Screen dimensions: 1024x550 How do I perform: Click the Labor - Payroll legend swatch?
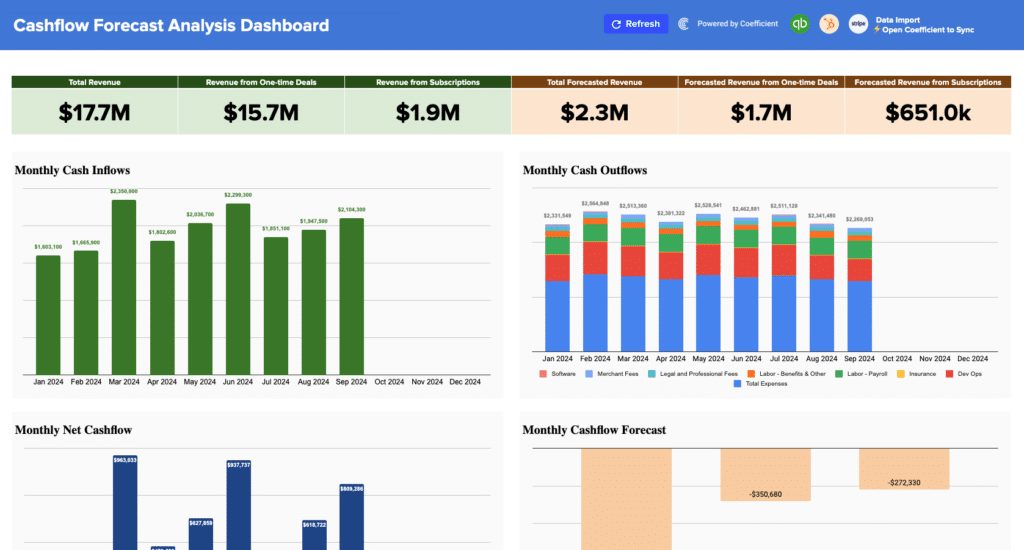coord(839,374)
